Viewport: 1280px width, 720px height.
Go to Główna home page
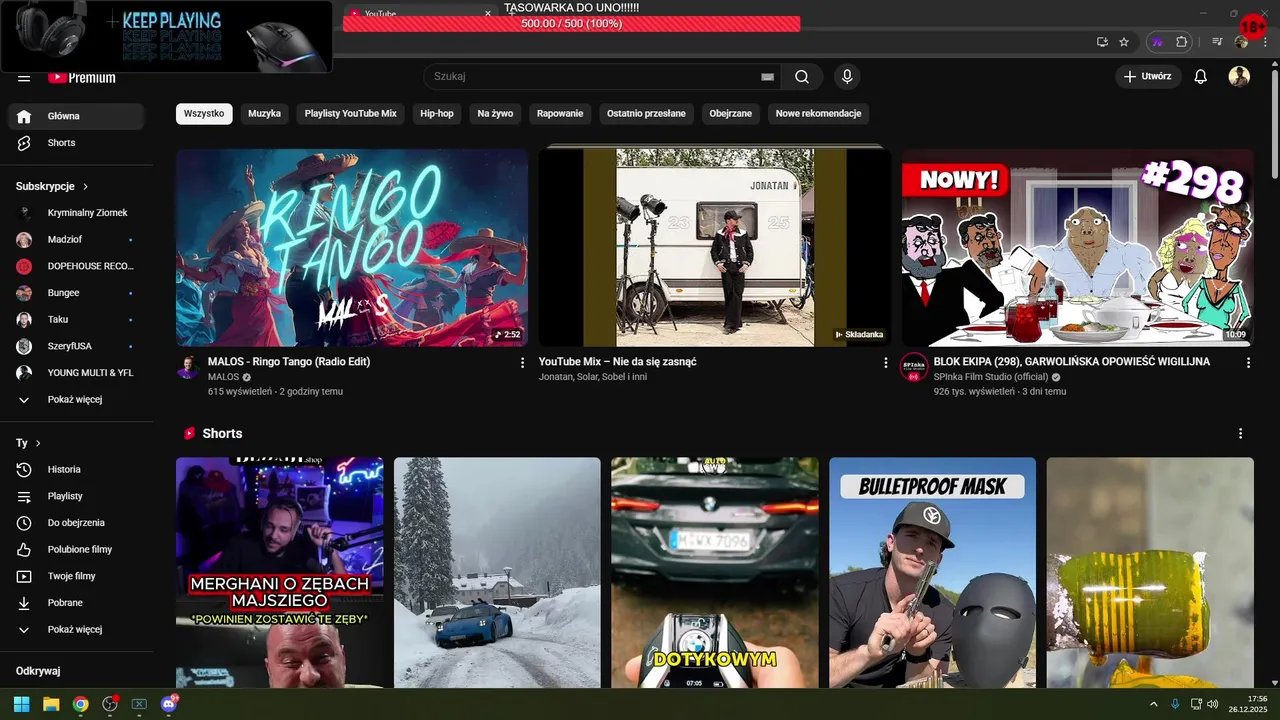(76, 116)
